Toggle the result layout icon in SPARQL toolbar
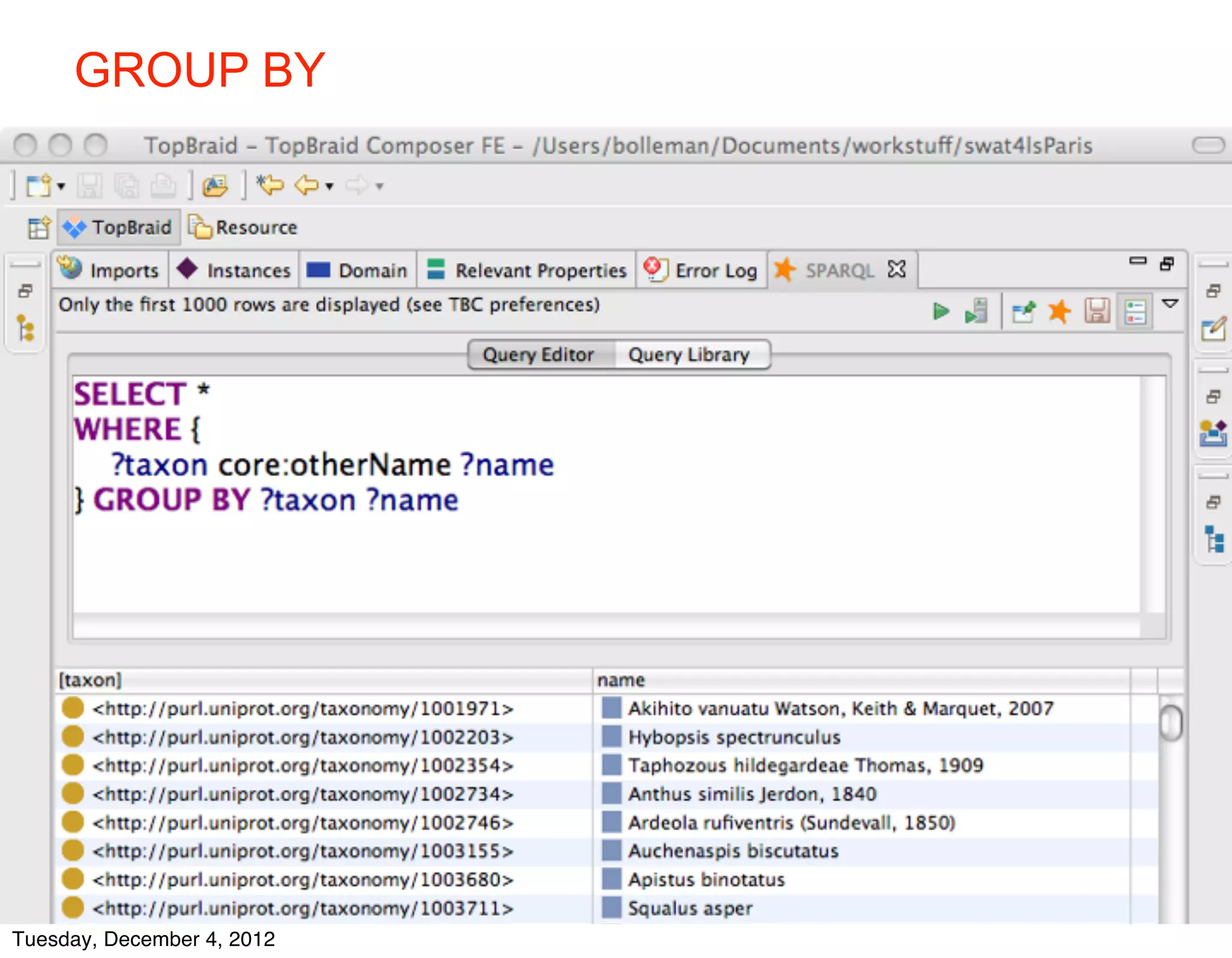 (x=1135, y=312)
